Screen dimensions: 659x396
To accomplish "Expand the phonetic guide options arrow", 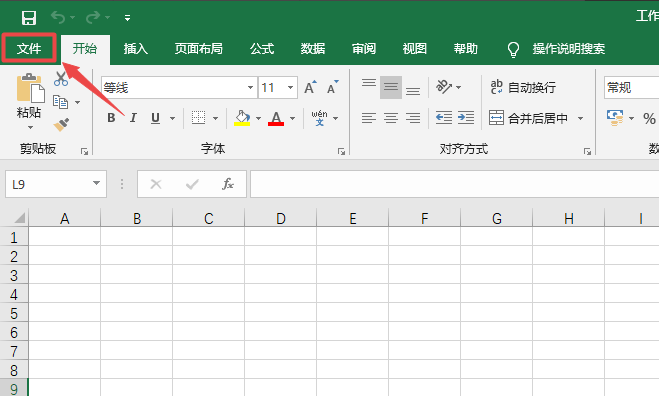I will click(x=335, y=118).
